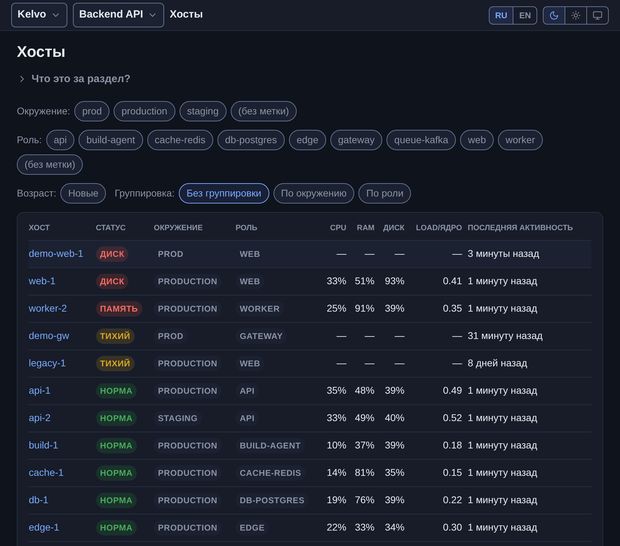Filter role by db-postgres chip
The width and height of the screenshot is (620, 546).
[251, 140]
